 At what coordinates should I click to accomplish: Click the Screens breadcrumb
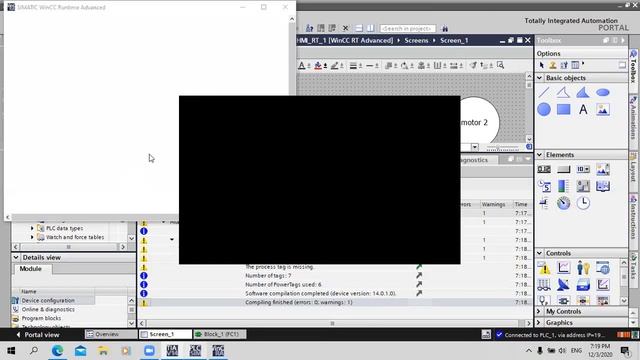[x=416, y=40]
